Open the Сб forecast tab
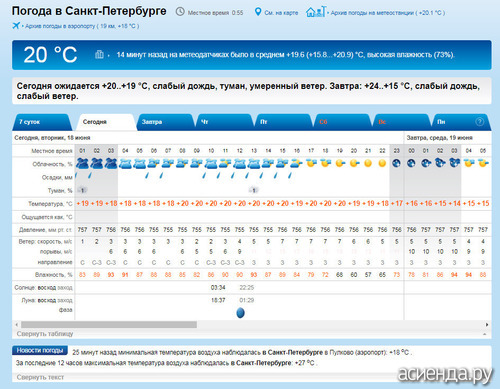Image resolution: width=500 pixels, height=389 pixels. pyautogui.click(x=343, y=122)
